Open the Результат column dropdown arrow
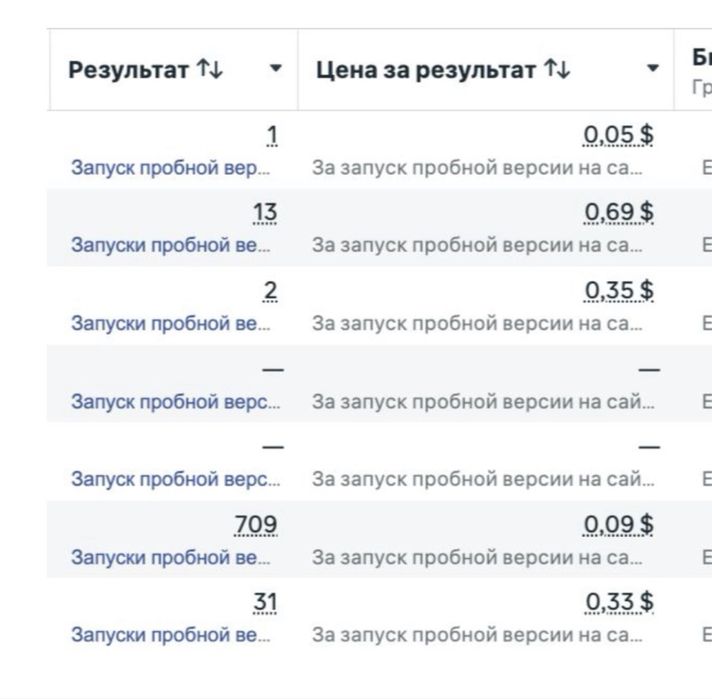Viewport: 712px width, 699px height. [x=275, y=69]
